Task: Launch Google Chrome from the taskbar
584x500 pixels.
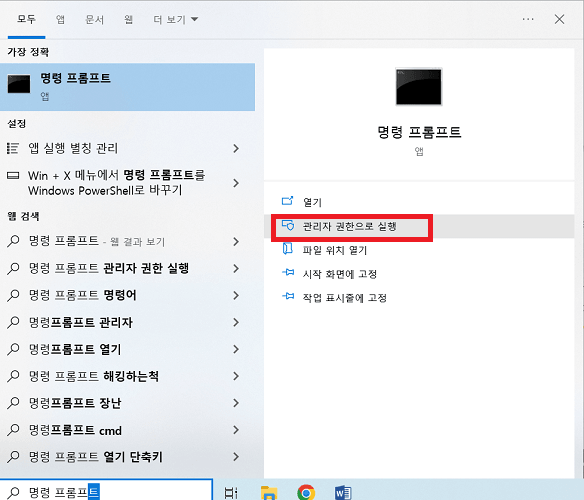Action: 306,493
